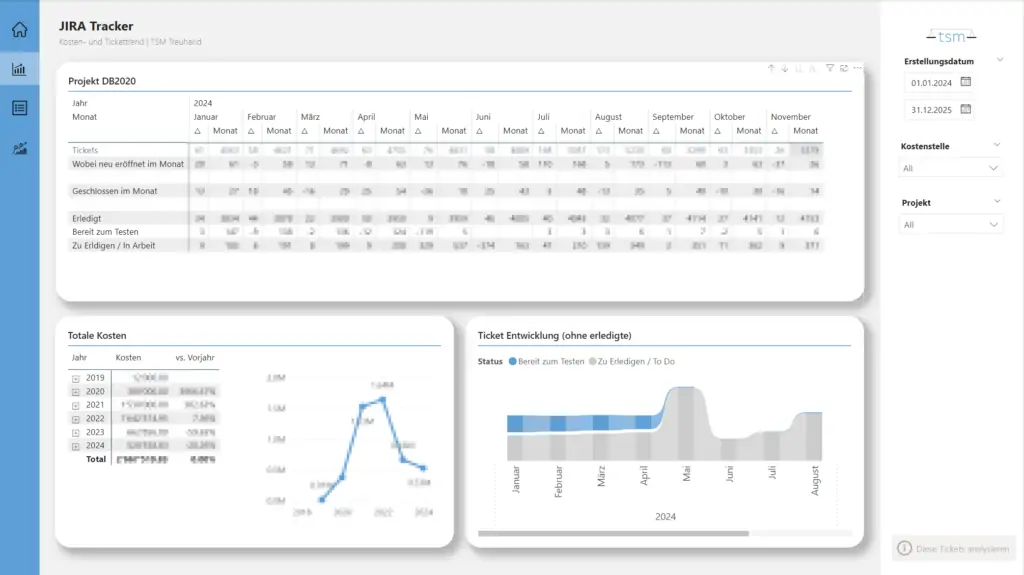Select the Juni column header in the matrix

pyautogui.click(x=483, y=117)
